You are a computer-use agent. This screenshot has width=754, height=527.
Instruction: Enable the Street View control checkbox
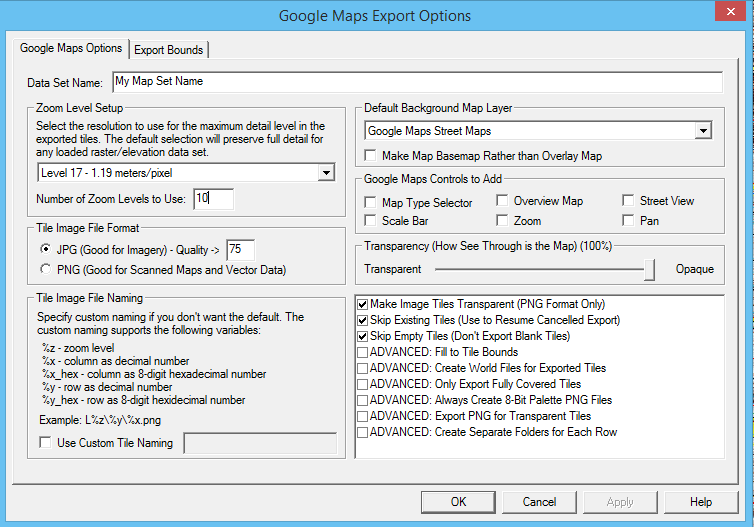(629, 201)
